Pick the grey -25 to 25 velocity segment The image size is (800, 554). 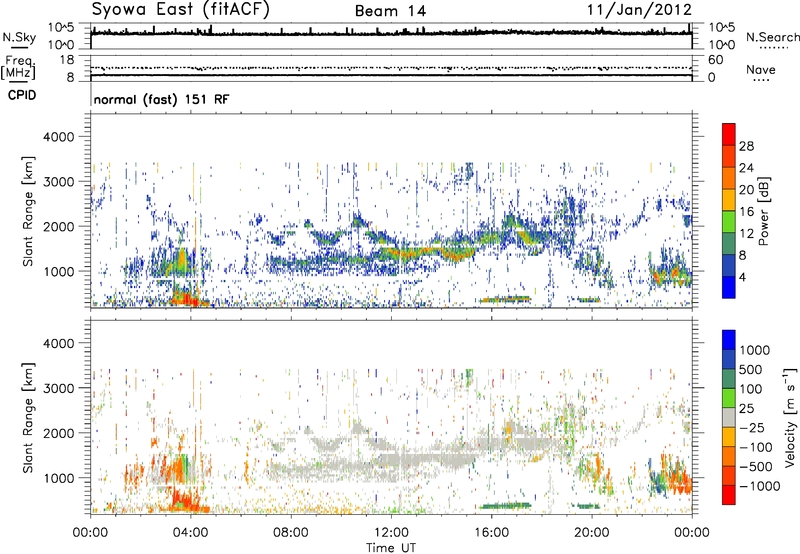(x=729, y=417)
